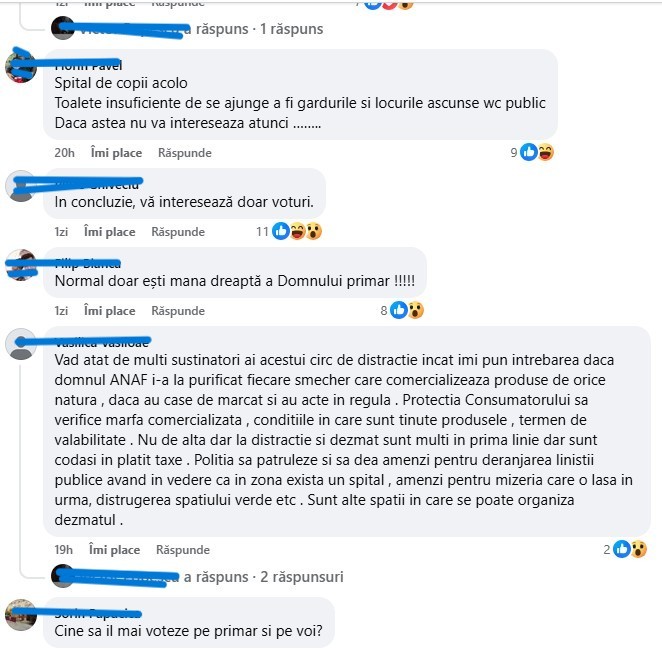
Task: Open the 19h timestamp link
Action: [63, 550]
